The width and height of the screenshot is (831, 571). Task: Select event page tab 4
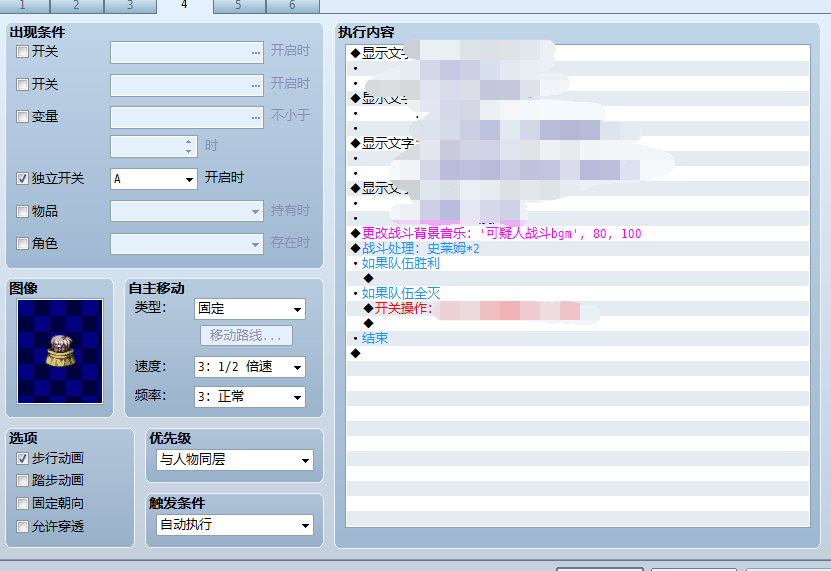[184, 5]
